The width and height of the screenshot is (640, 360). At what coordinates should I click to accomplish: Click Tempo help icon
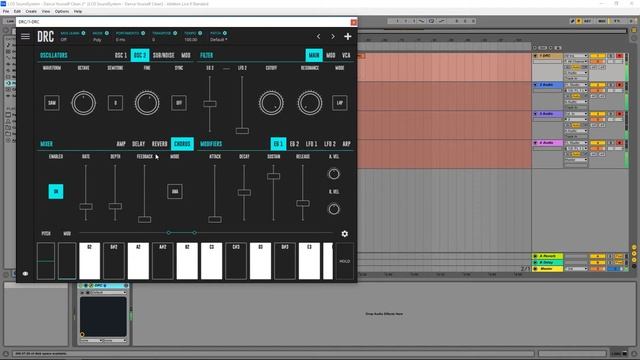tap(200, 33)
